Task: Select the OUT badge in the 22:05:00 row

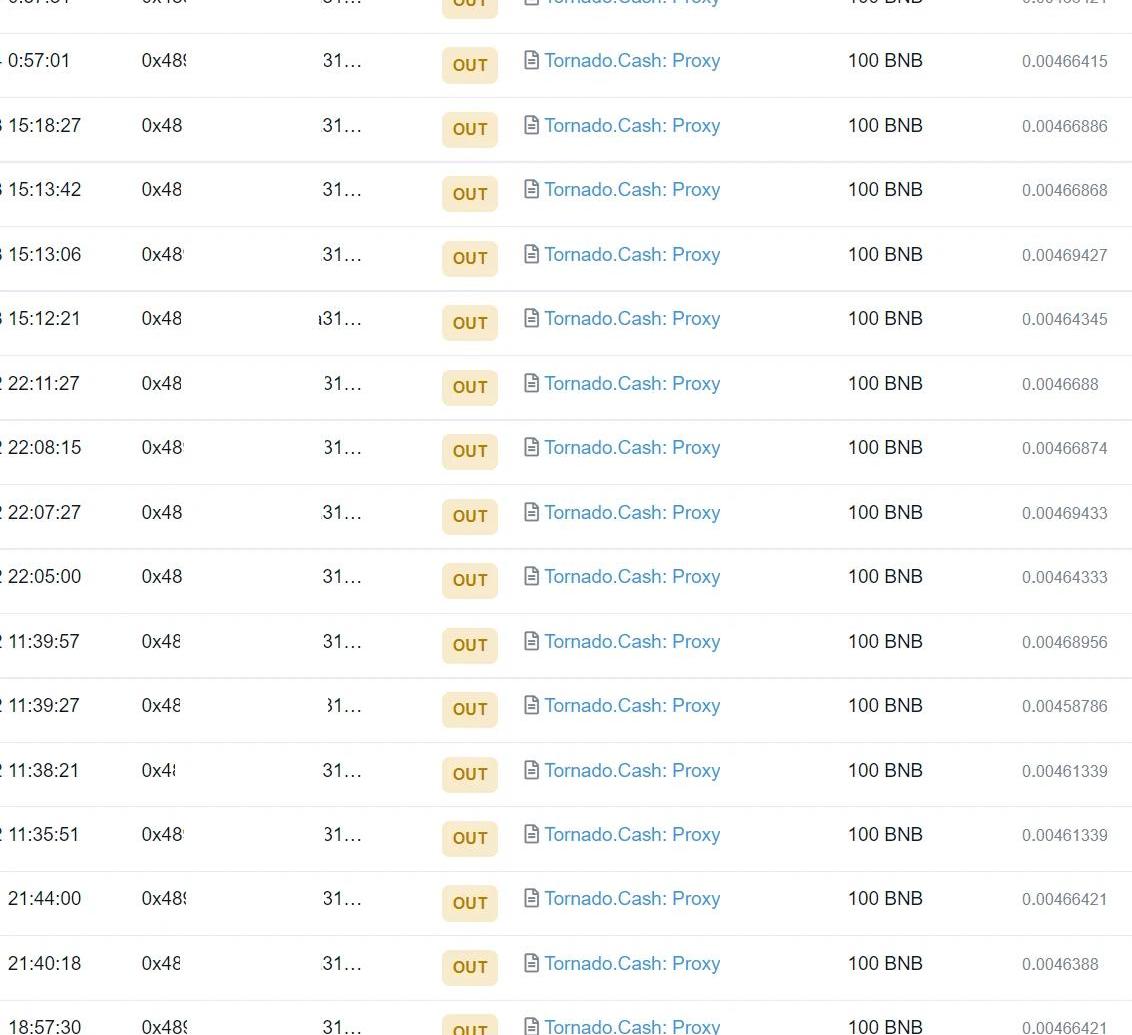Action: [470, 580]
